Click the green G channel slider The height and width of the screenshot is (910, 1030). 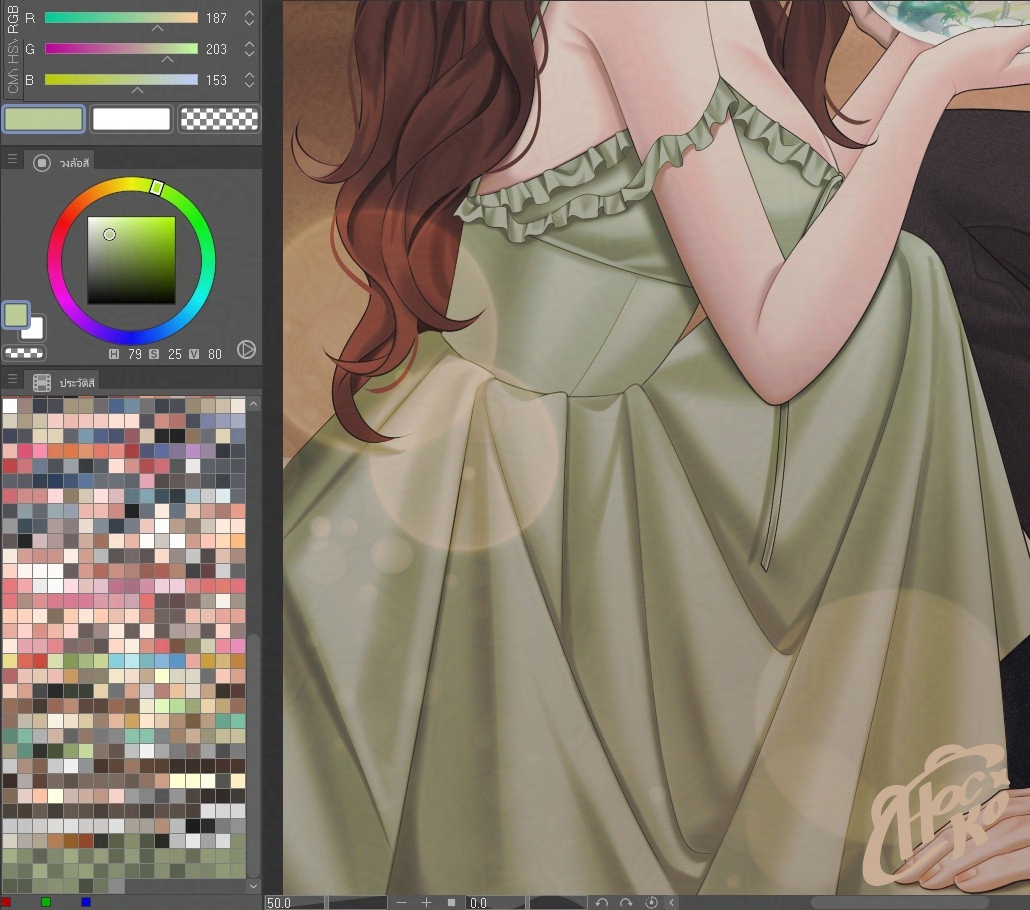(121, 49)
